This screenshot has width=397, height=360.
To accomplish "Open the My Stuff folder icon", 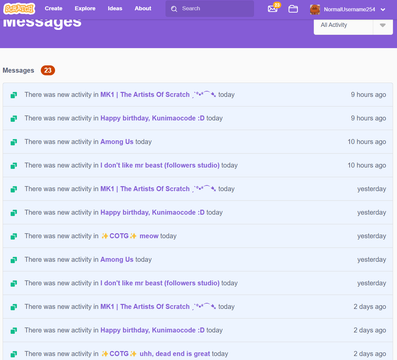I will [293, 9].
